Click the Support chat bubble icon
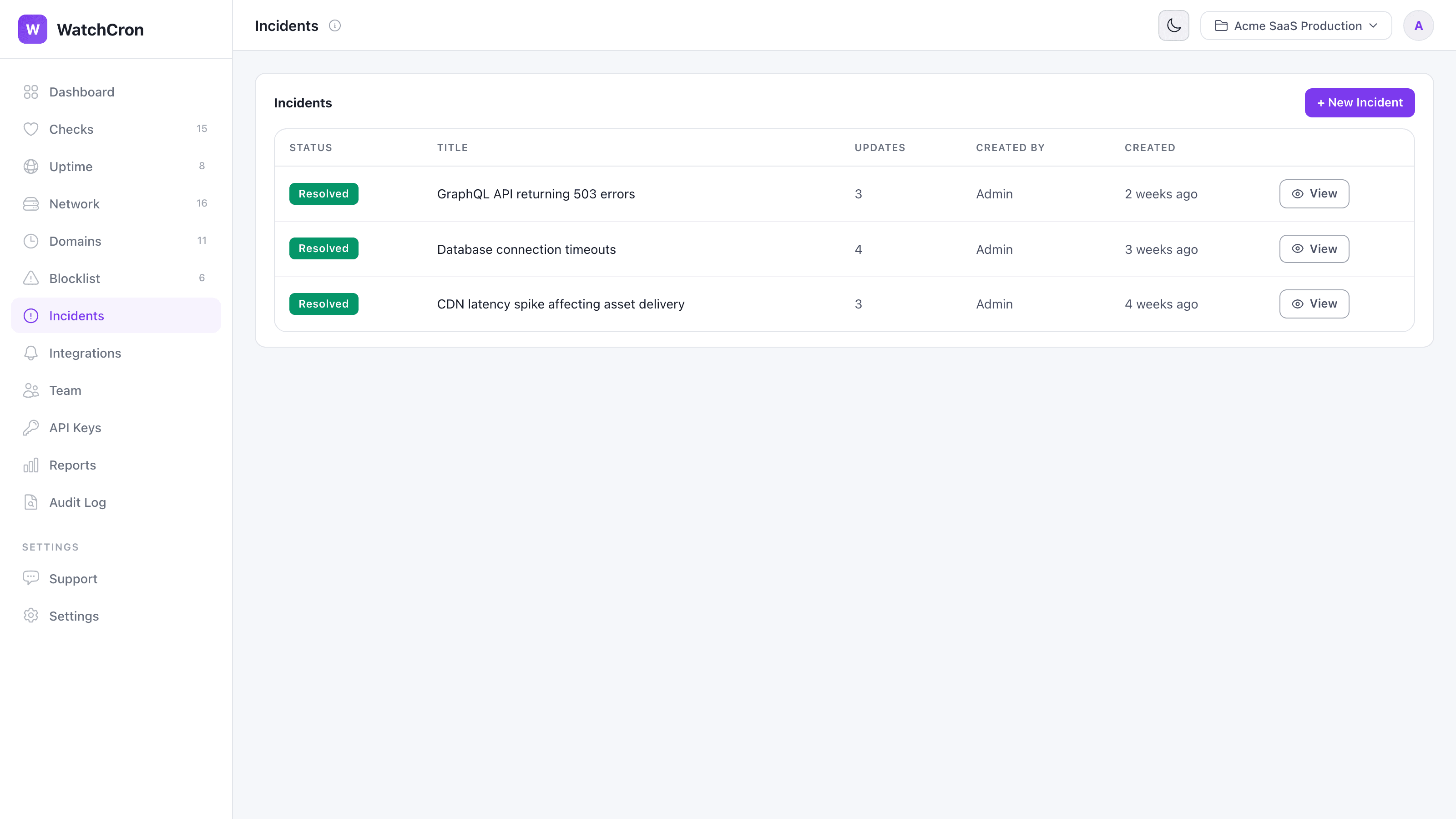This screenshot has height=819, width=1456. [30, 578]
